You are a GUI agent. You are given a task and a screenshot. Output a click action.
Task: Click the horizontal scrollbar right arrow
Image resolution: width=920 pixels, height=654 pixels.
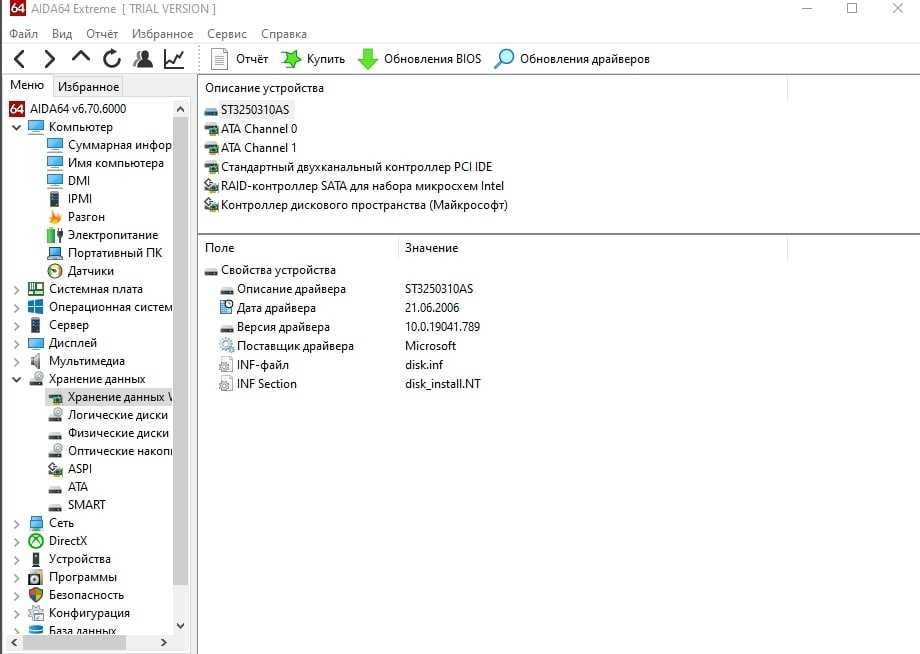tap(164, 643)
